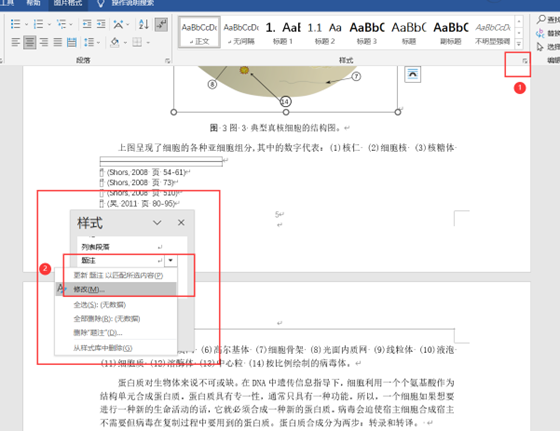The width and height of the screenshot is (560, 431).
Task: Apply the 无间隔 style
Action: pos(241,32)
